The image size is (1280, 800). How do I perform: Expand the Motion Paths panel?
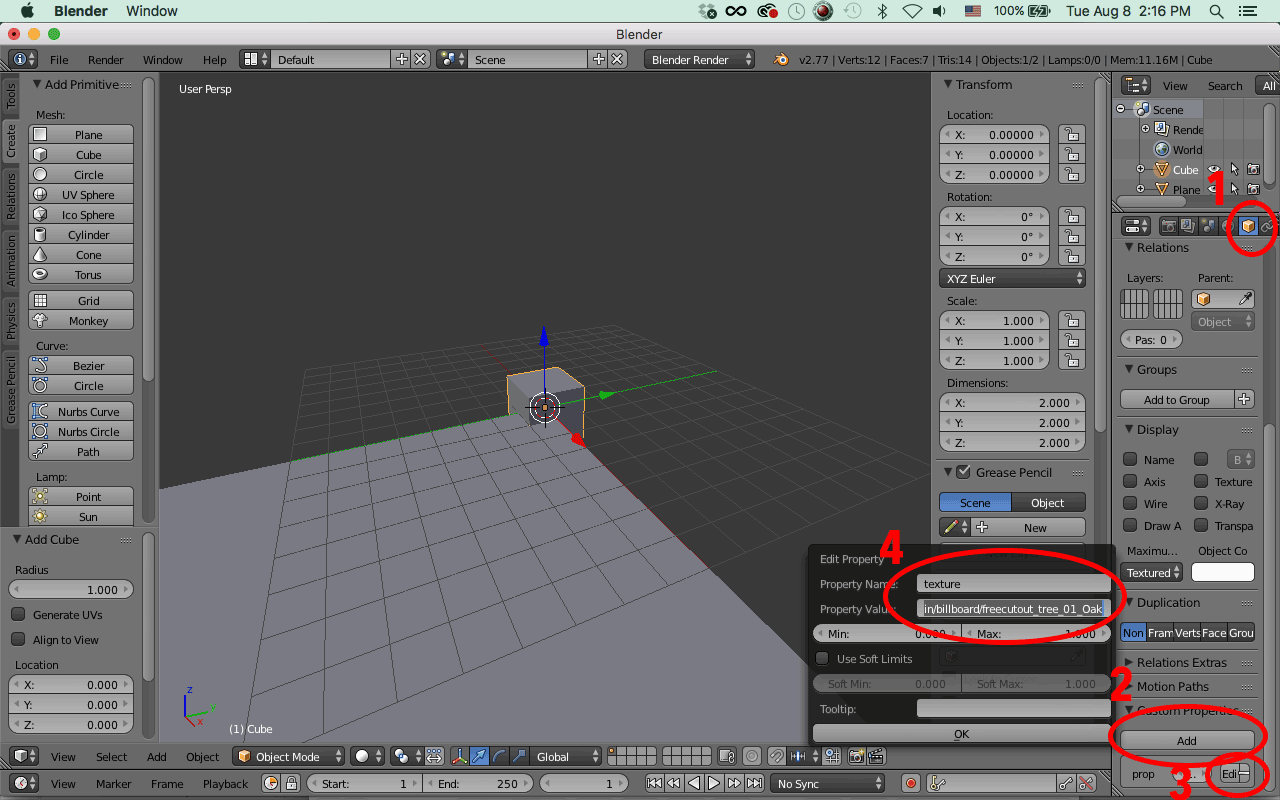click(x=1129, y=686)
